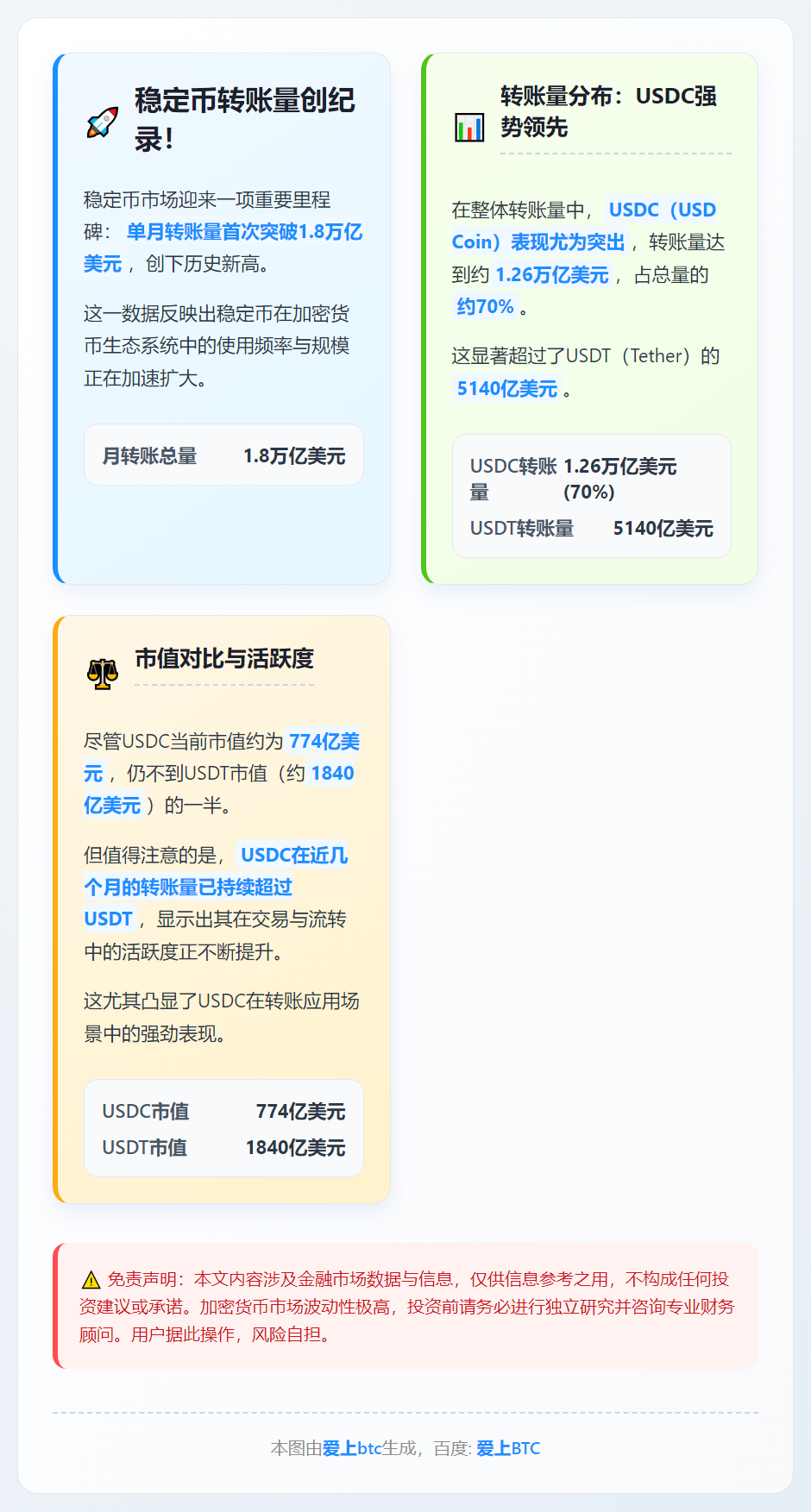Click the warning triangle icon in the disclaimer

pyautogui.click(x=91, y=1280)
